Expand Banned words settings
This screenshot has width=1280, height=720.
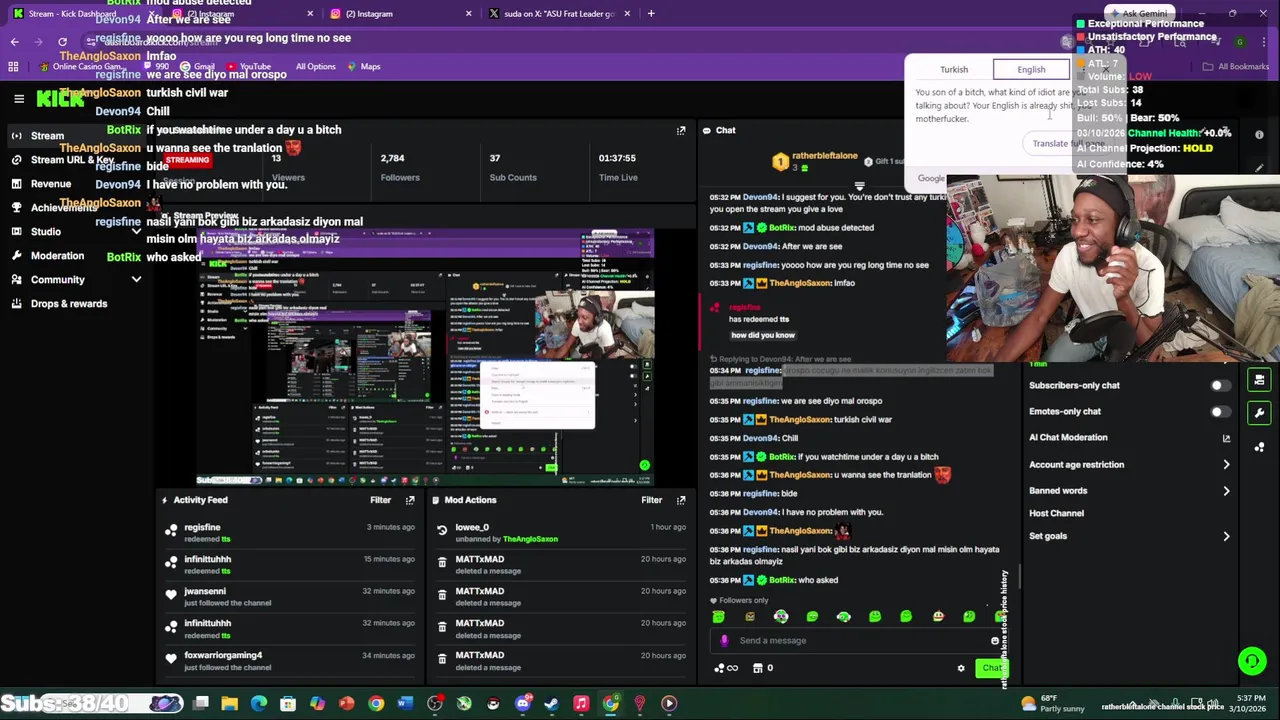click(1226, 491)
